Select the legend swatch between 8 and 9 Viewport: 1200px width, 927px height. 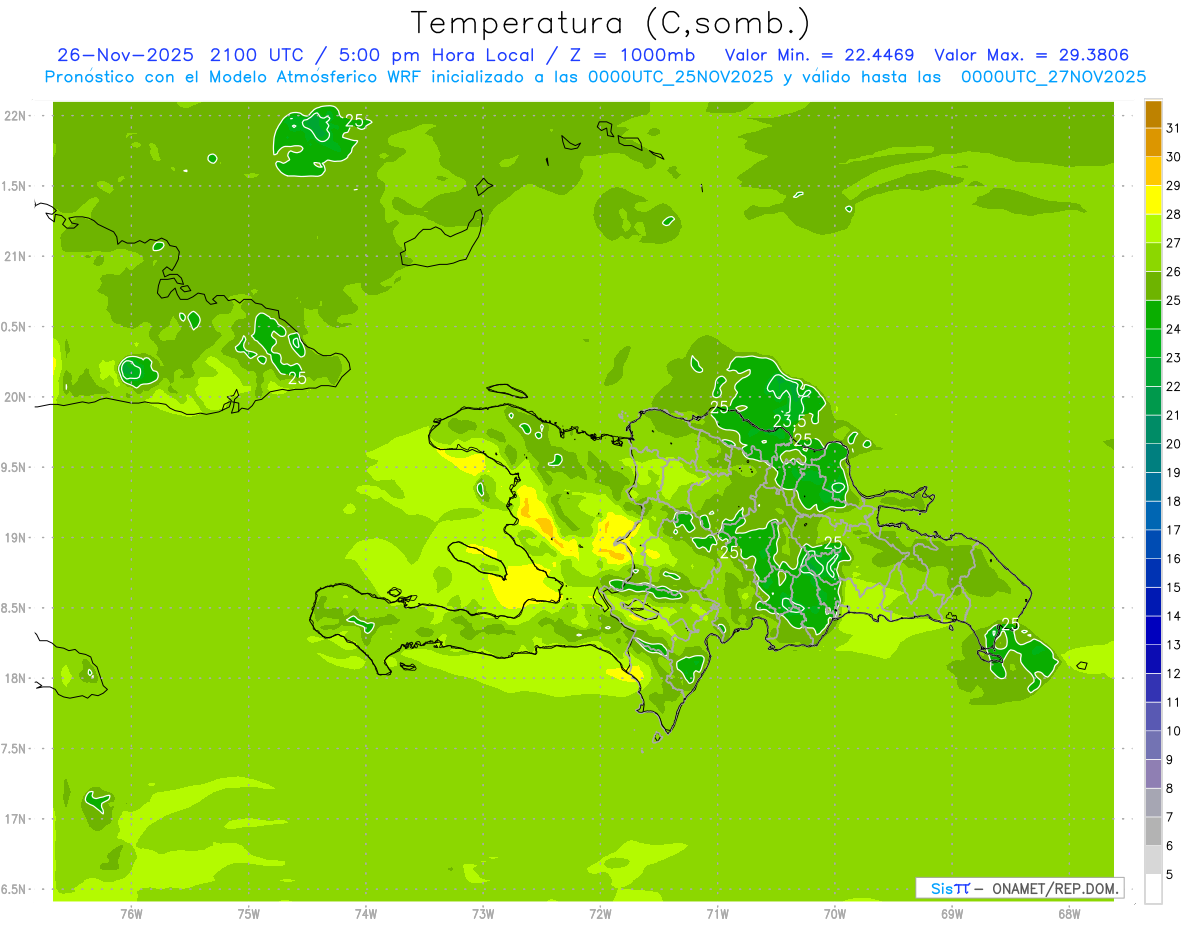(1153, 774)
